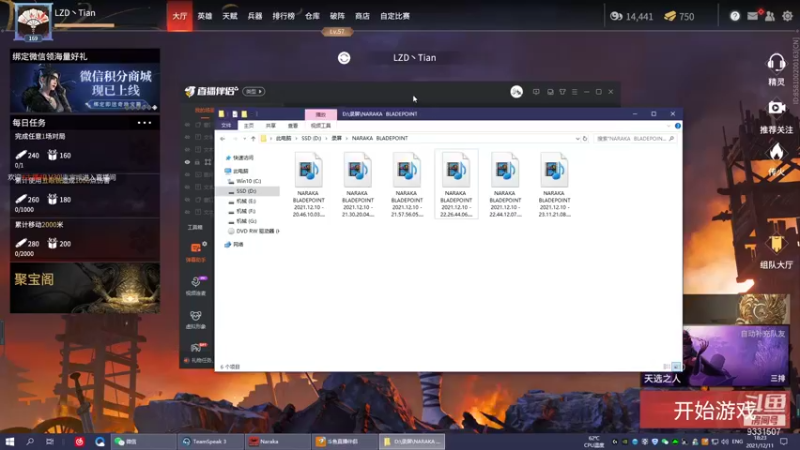
Task: Open the 每日任务 three-dot menu
Action: (x=144, y=122)
